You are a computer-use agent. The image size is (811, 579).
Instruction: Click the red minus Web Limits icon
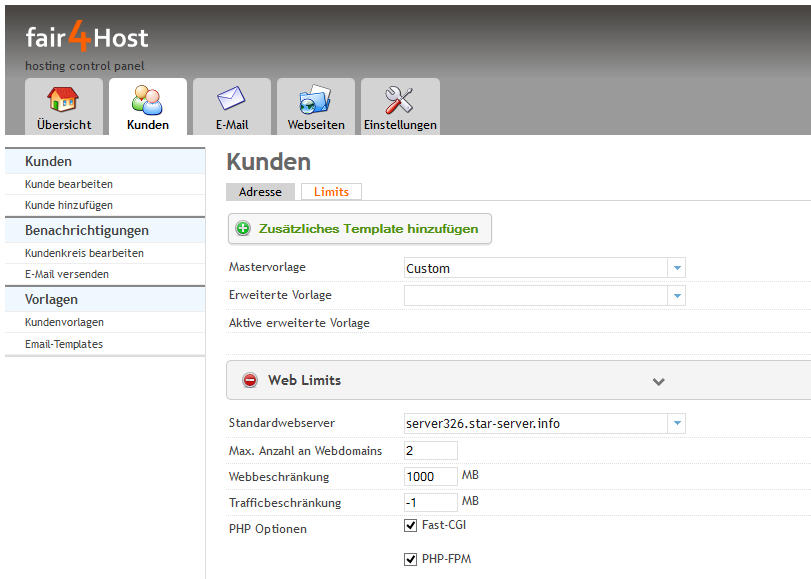pos(250,381)
